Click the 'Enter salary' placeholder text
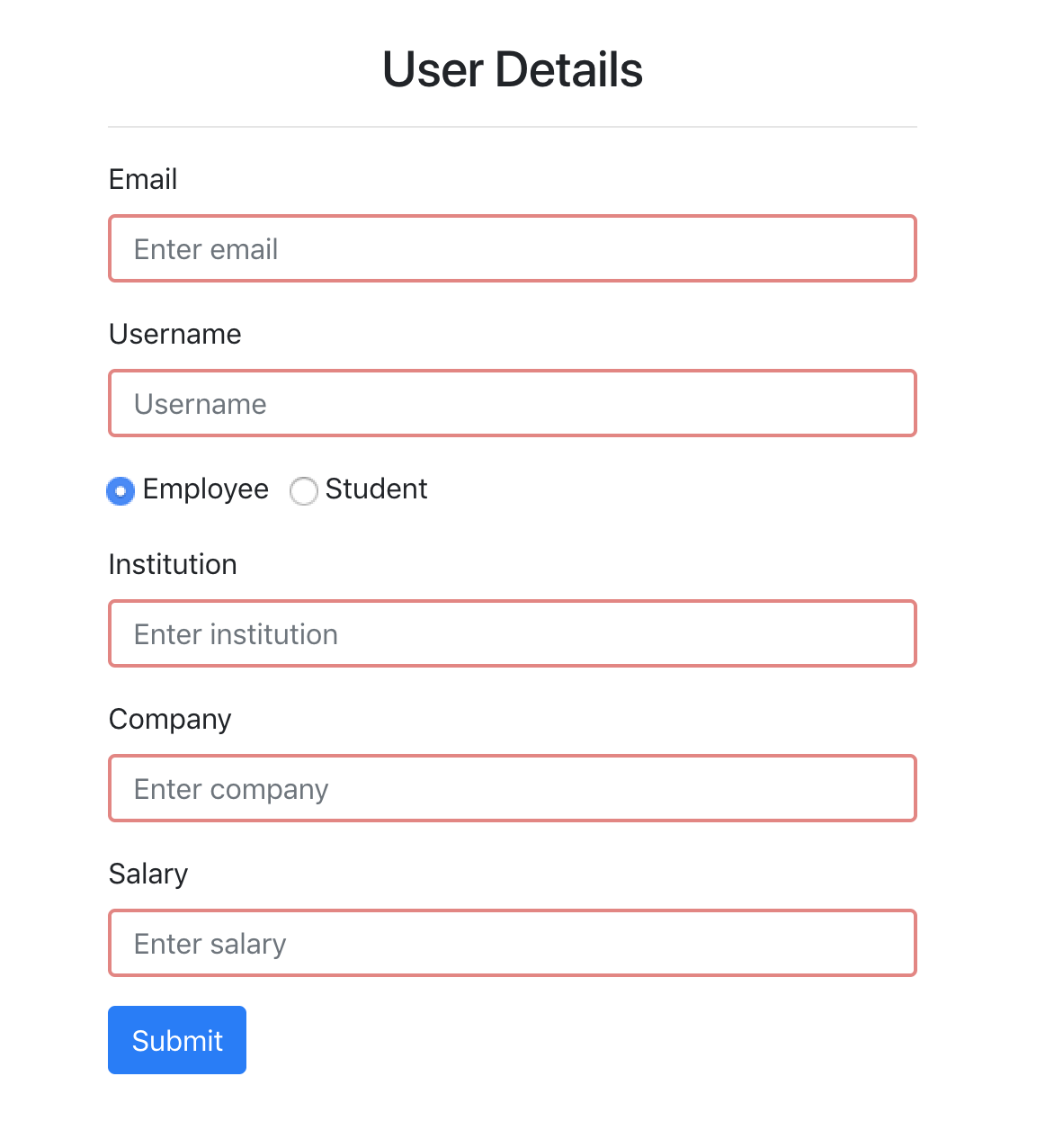Screen dimensions: 1054x1148 coord(210,945)
